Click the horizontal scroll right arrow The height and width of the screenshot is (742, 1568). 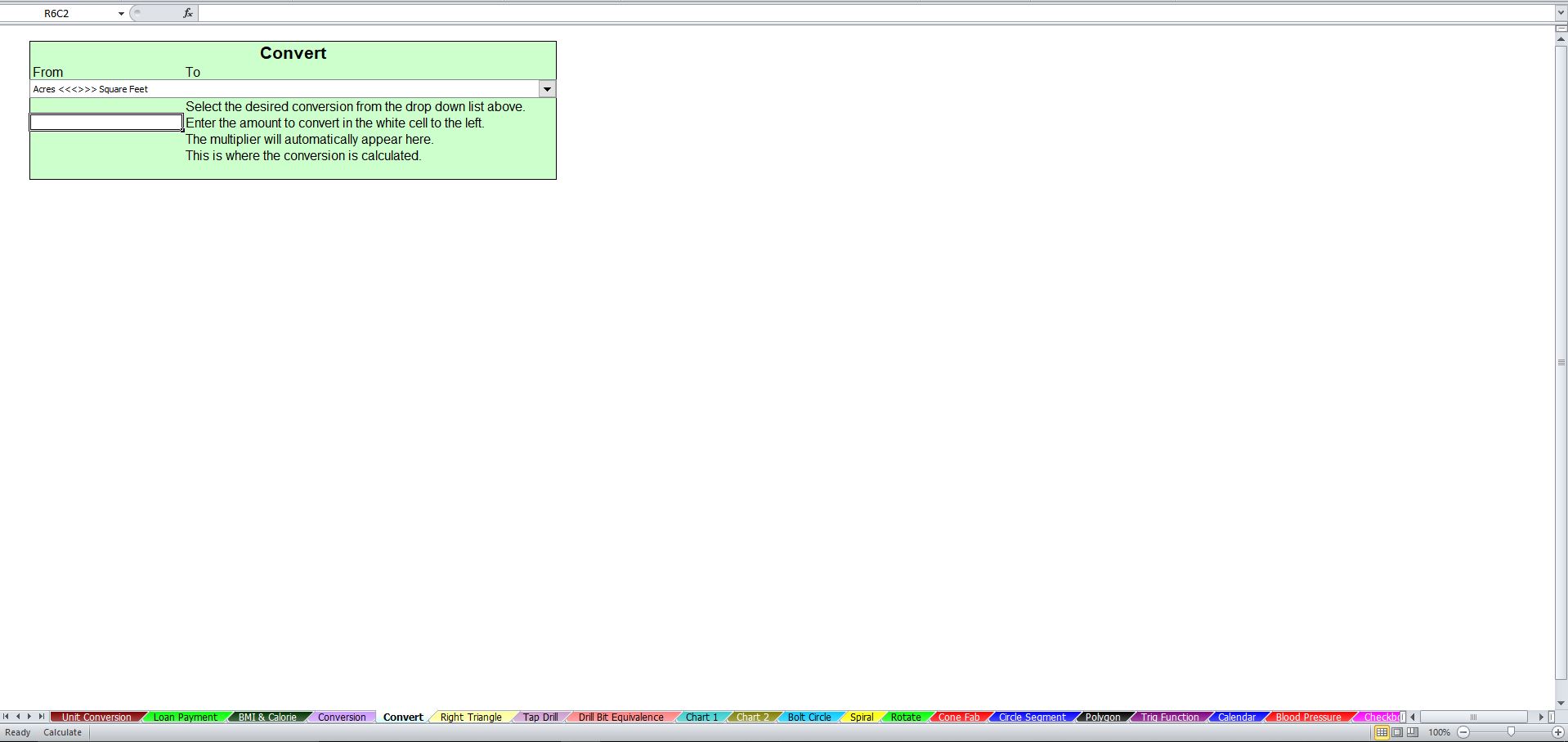1541,717
